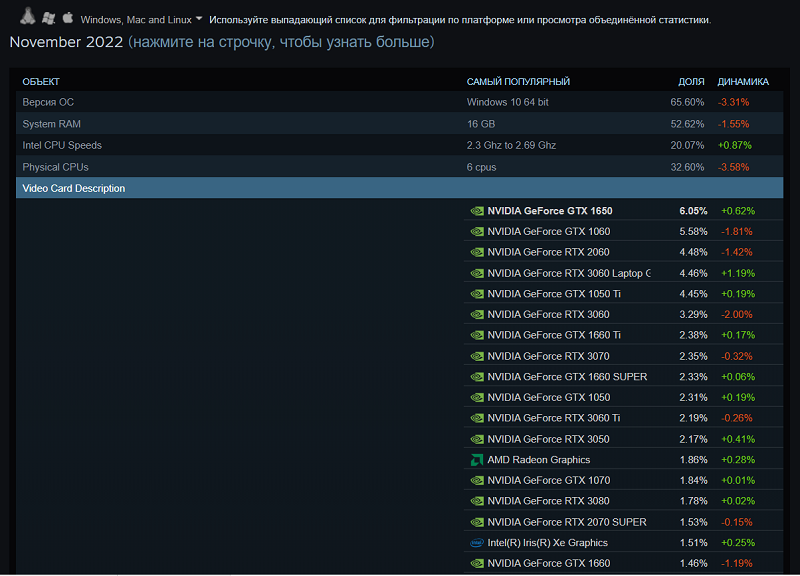Screen dimensions: 800x576
Task: Expand the System RAM row
Action: point(399,124)
